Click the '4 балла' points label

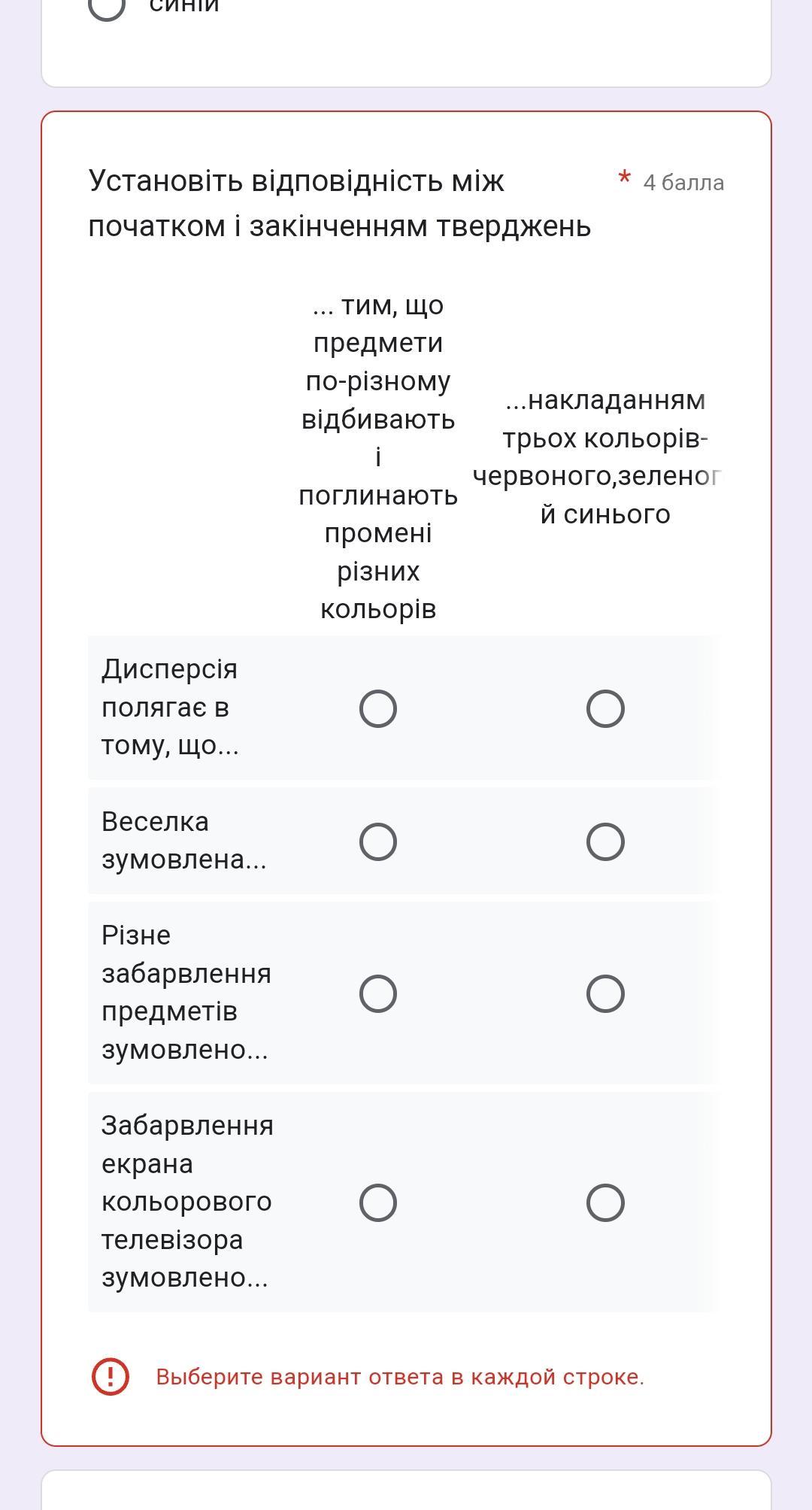click(x=683, y=183)
